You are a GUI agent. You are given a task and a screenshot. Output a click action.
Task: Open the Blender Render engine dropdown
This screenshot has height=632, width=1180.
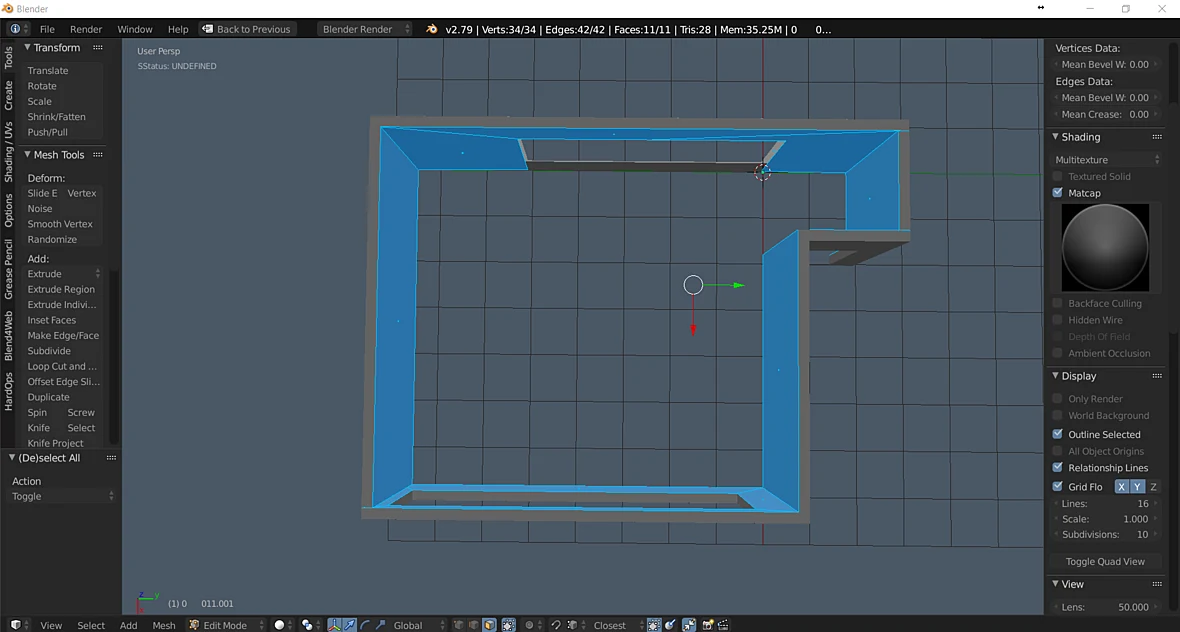[x=365, y=29]
